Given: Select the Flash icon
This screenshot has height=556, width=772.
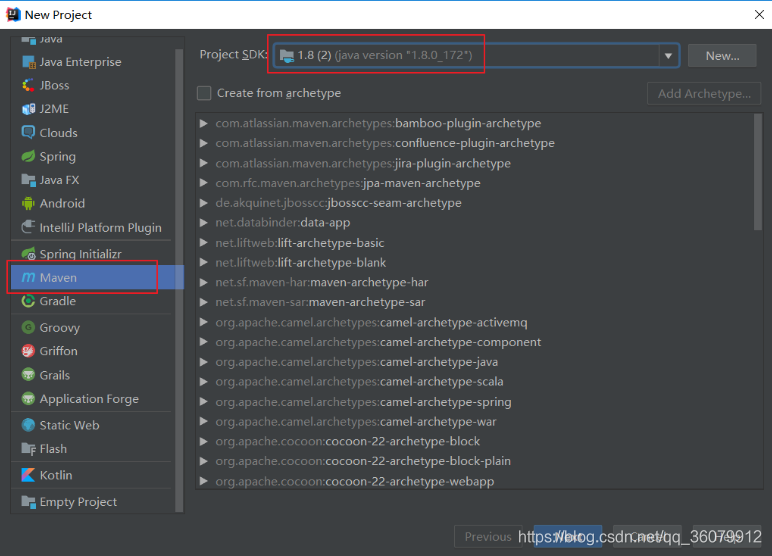Looking at the screenshot, I should [x=29, y=449].
